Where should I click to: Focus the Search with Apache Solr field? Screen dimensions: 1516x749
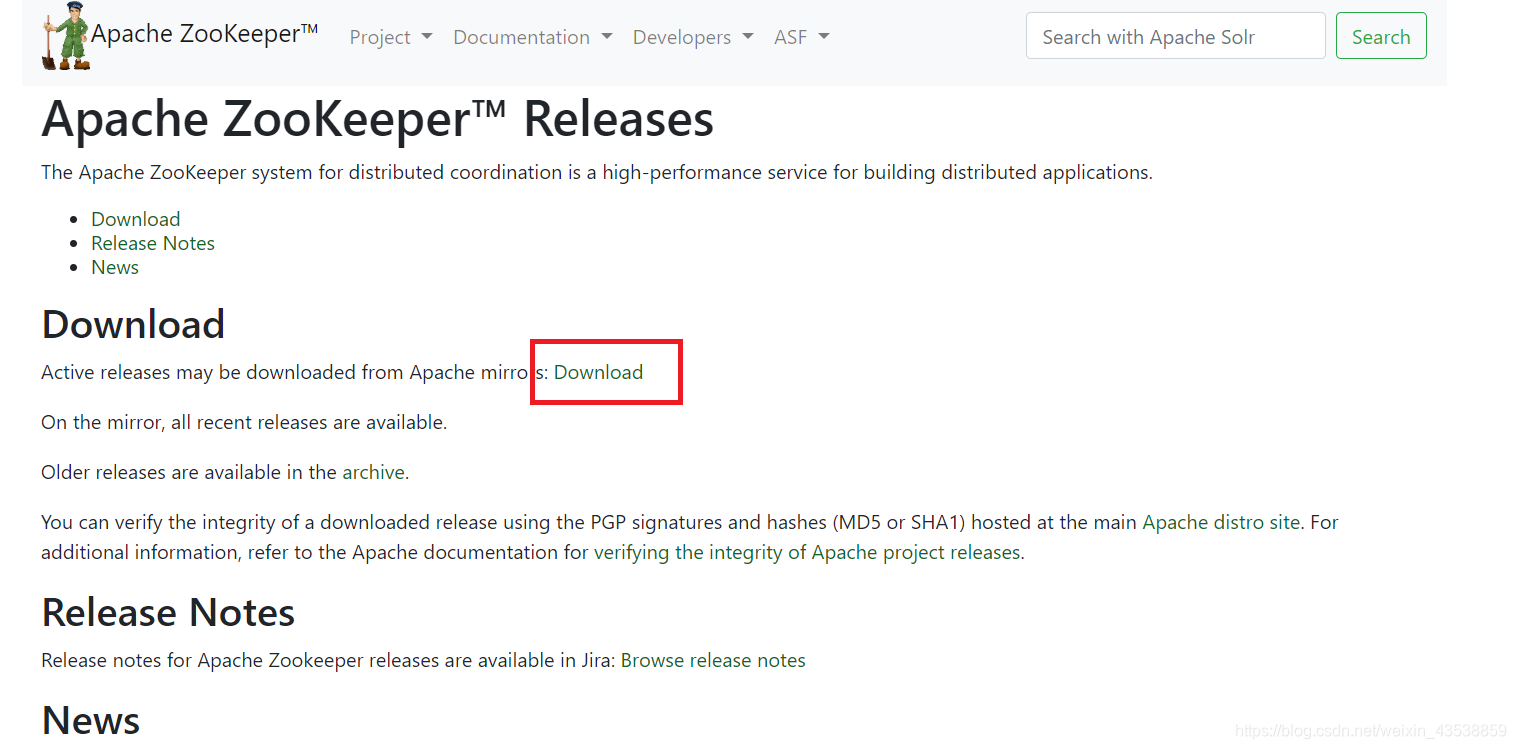coord(1175,36)
